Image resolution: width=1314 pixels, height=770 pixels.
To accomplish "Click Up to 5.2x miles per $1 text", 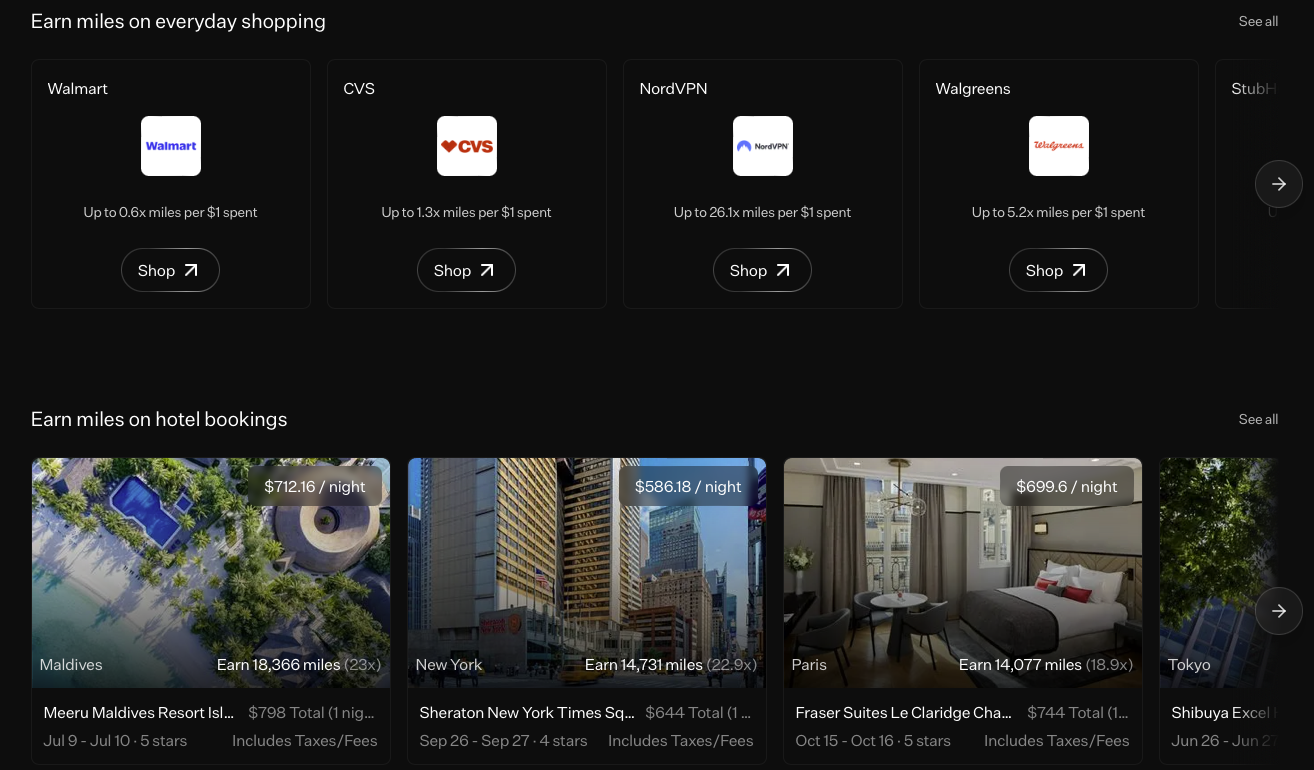I will (x=1059, y=212).
